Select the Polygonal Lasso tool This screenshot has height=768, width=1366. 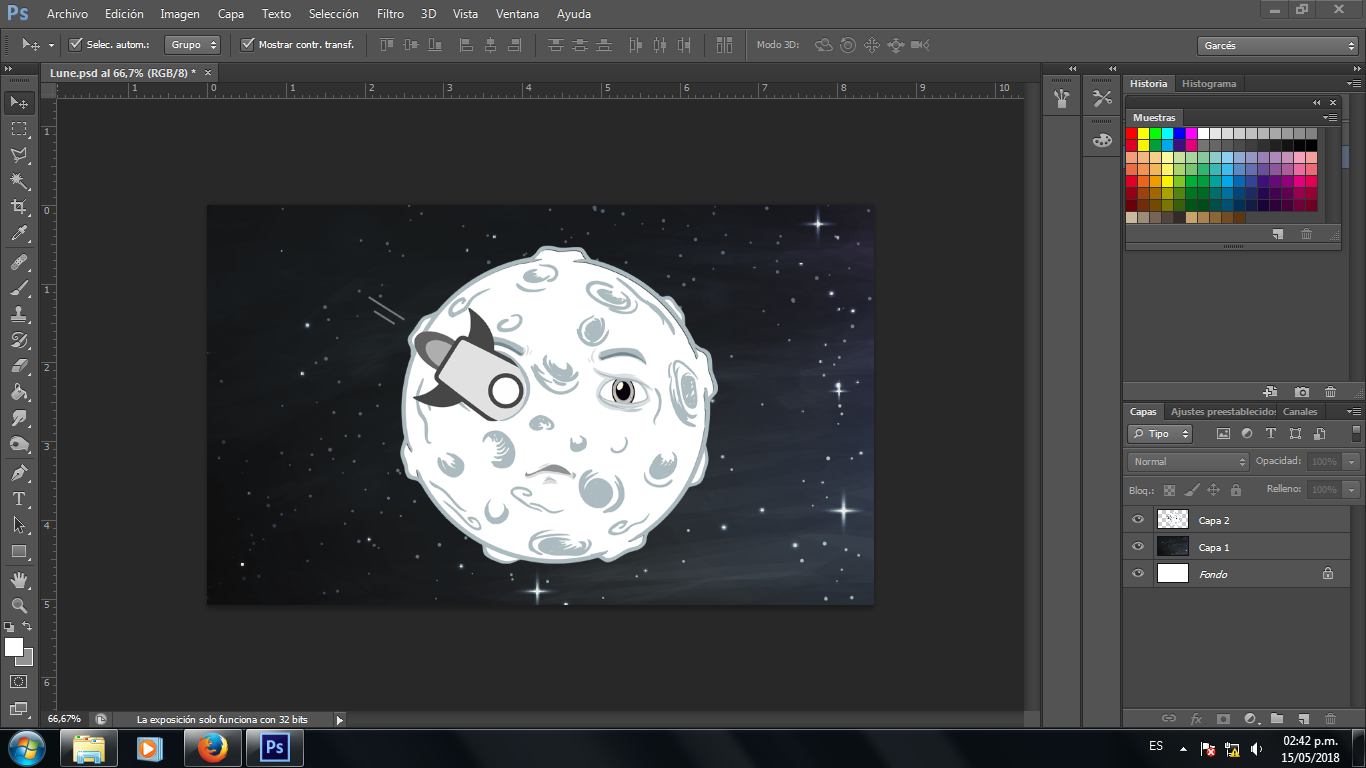[19, 155]
